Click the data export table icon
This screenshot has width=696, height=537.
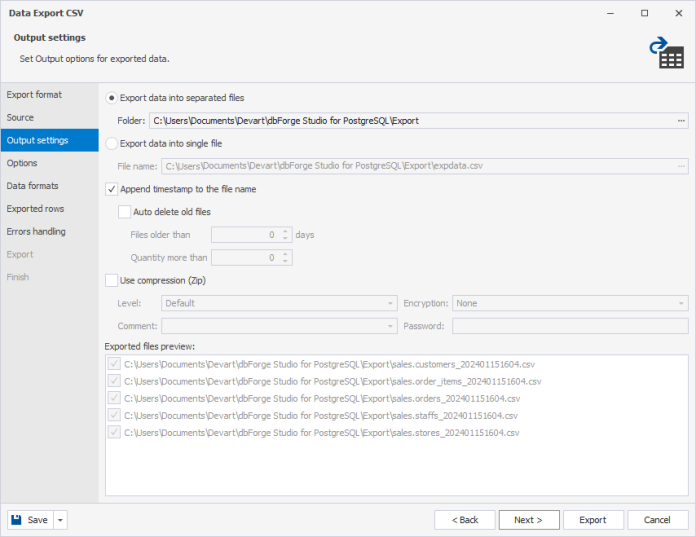point(667,52)
